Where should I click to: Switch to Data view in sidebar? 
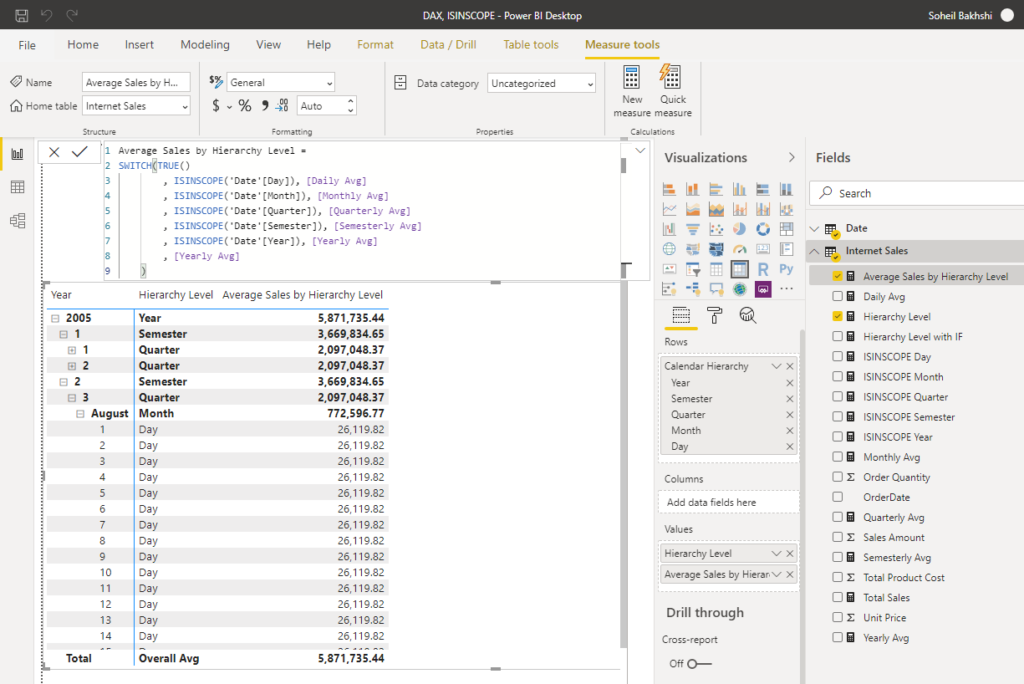click(x=18, y=187)
